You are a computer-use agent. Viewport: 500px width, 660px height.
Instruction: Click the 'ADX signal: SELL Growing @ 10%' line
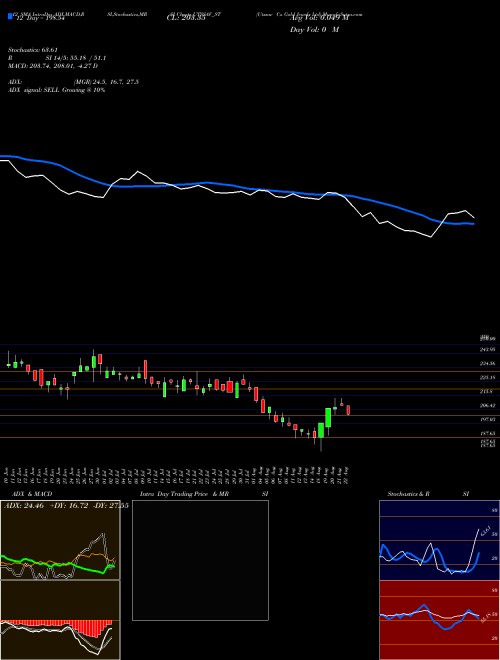tap(56, 90)
